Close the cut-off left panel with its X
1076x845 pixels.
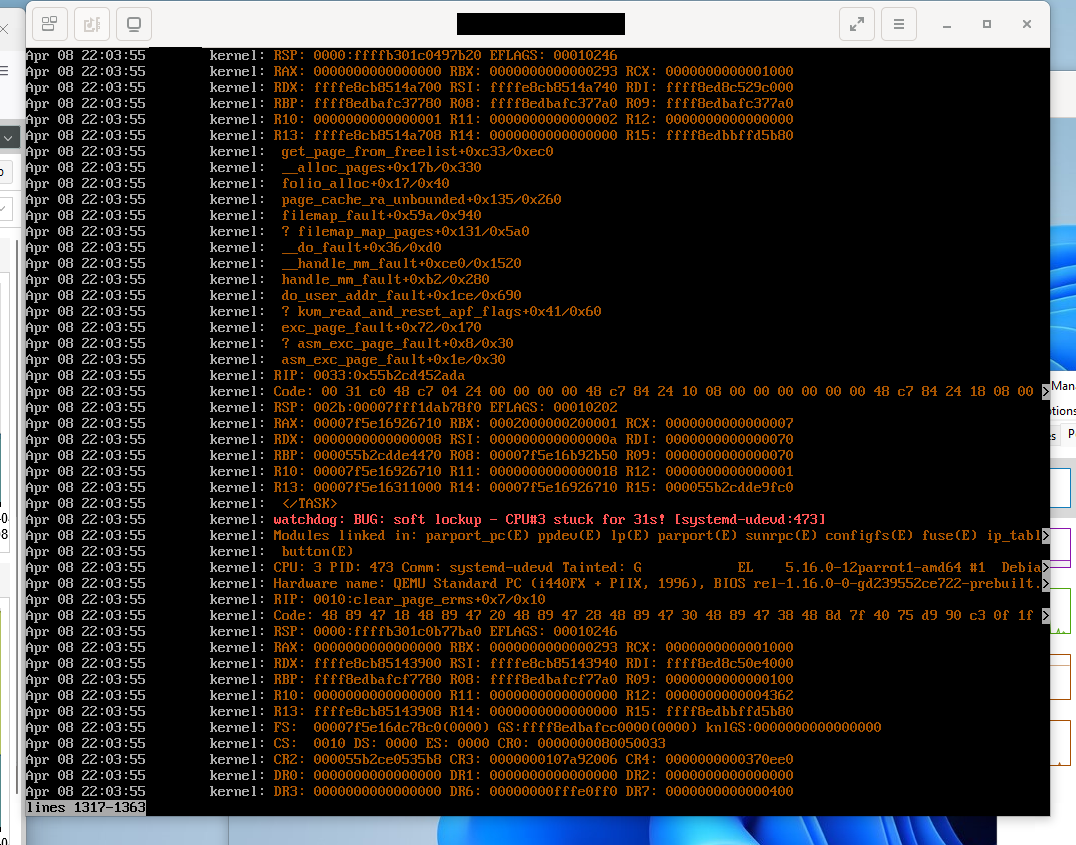coord(5,30)
